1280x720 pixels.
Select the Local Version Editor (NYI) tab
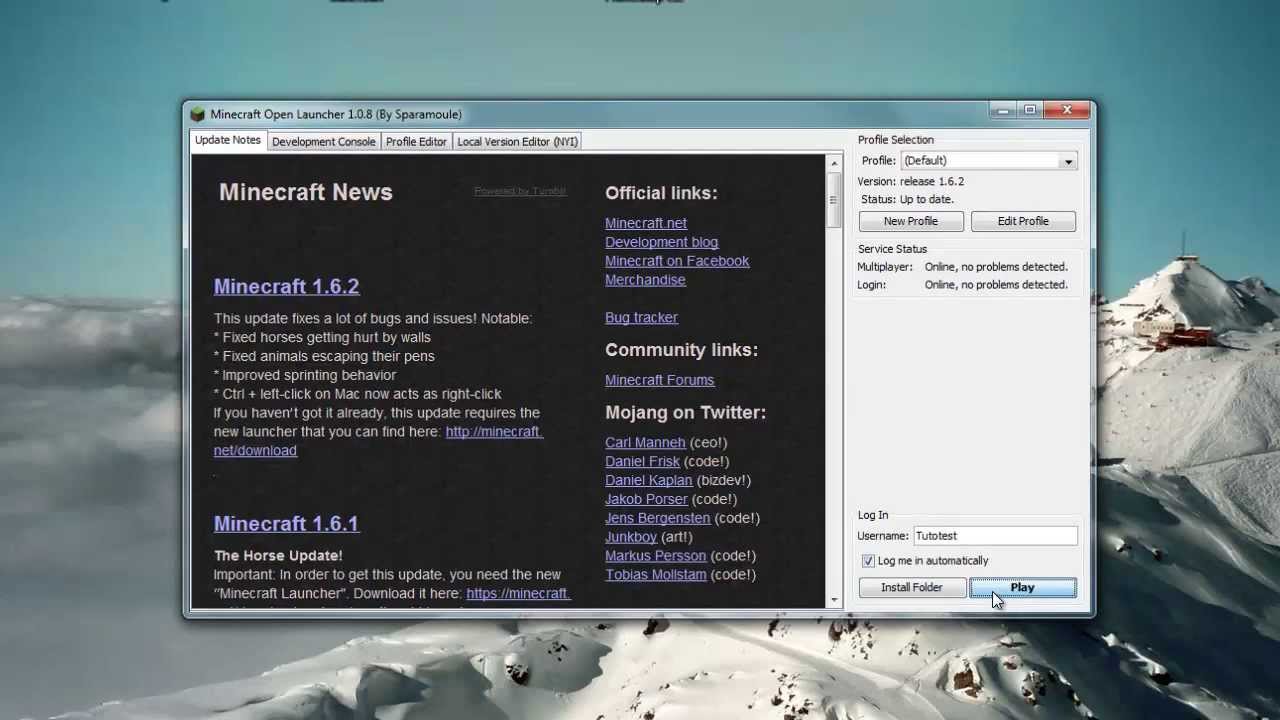coord(518,142)
